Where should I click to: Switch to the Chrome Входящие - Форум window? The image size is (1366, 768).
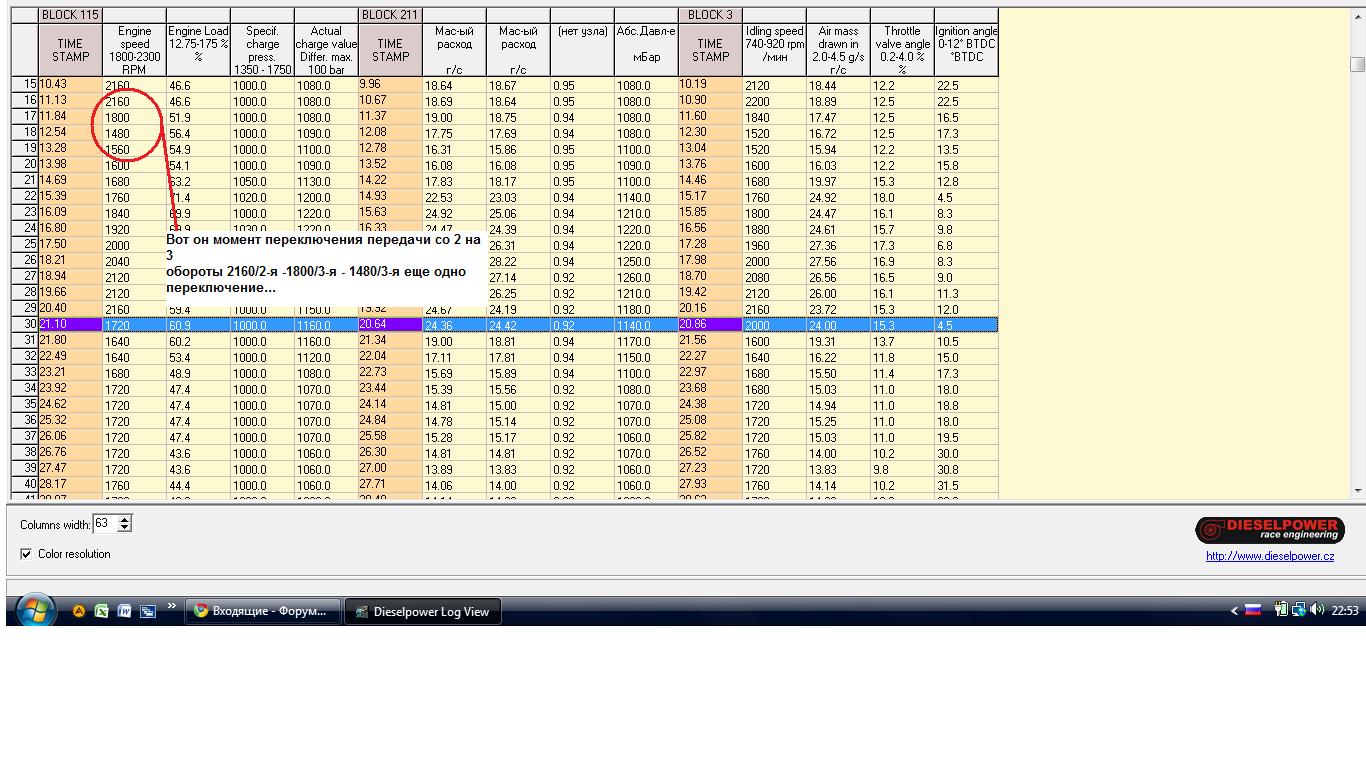coord(263,611)
